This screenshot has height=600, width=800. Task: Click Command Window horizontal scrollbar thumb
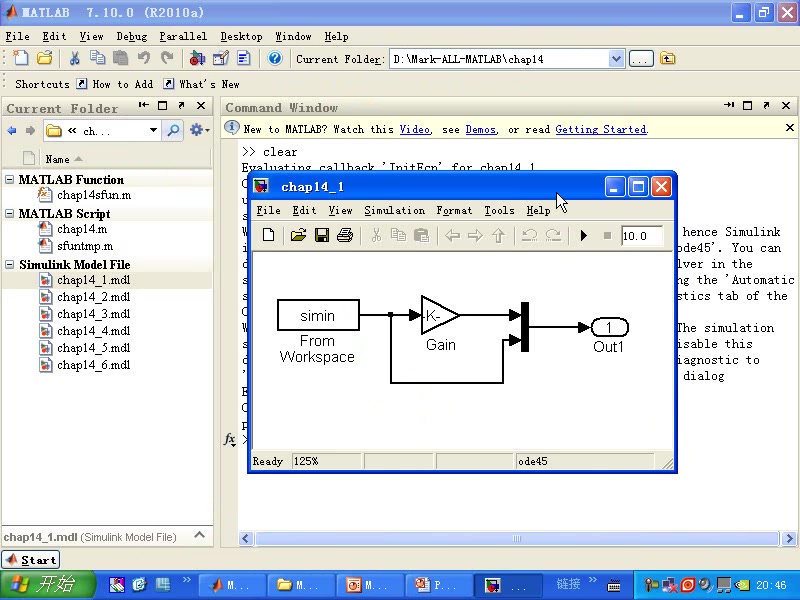tap(516, 538)
